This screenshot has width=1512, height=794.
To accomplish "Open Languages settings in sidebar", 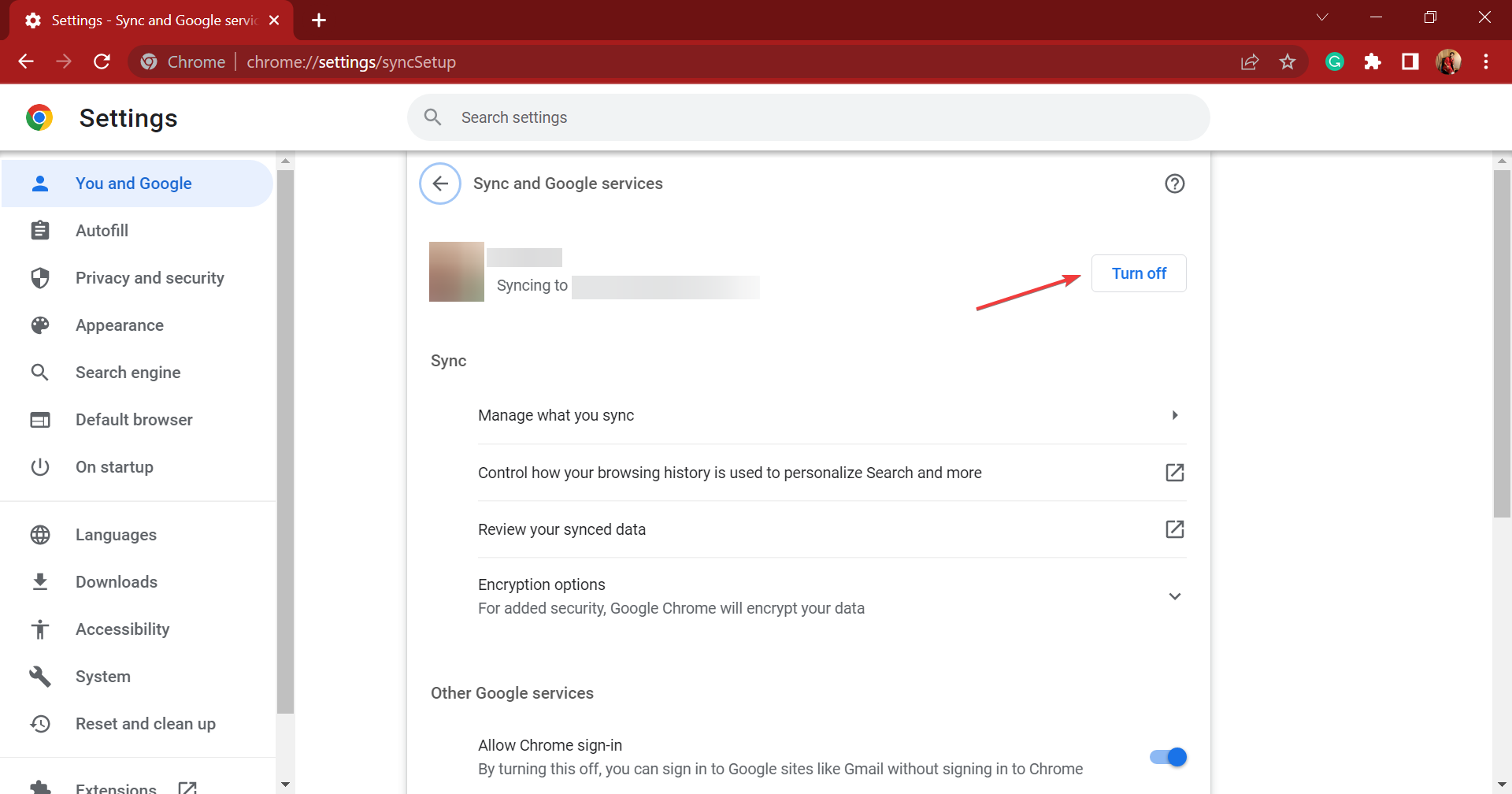I will click(x=138, y=535).
